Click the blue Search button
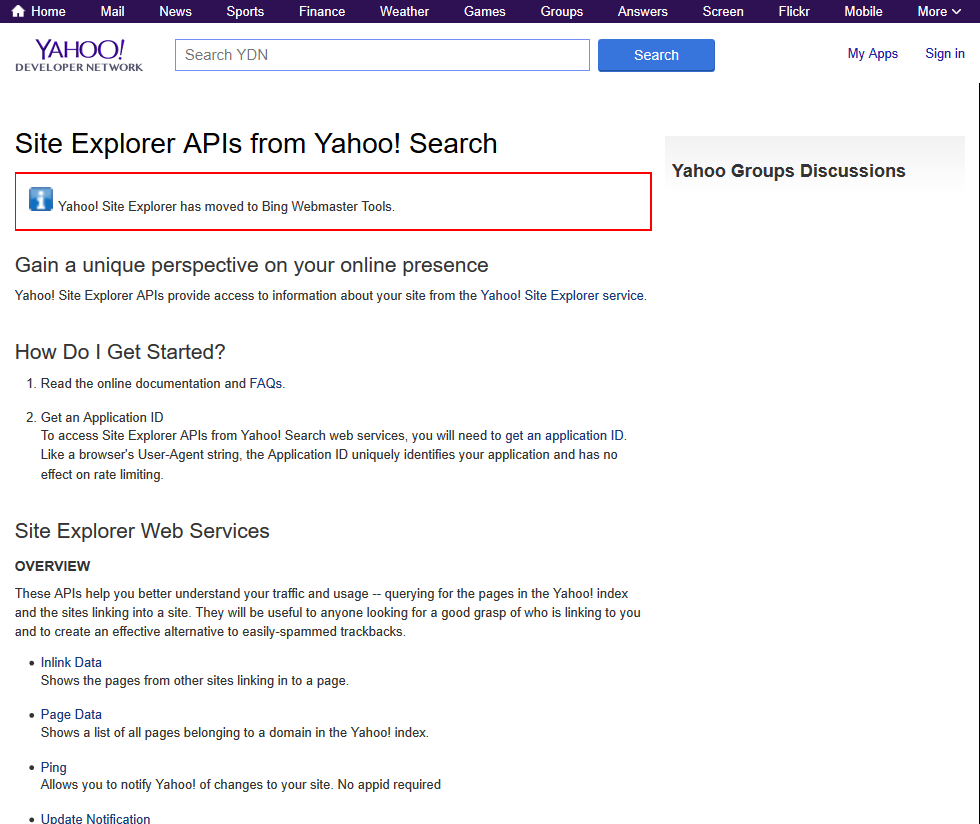The height and width of the screenshot is (824, 980). pyautogui.click(x=656, y=55)
